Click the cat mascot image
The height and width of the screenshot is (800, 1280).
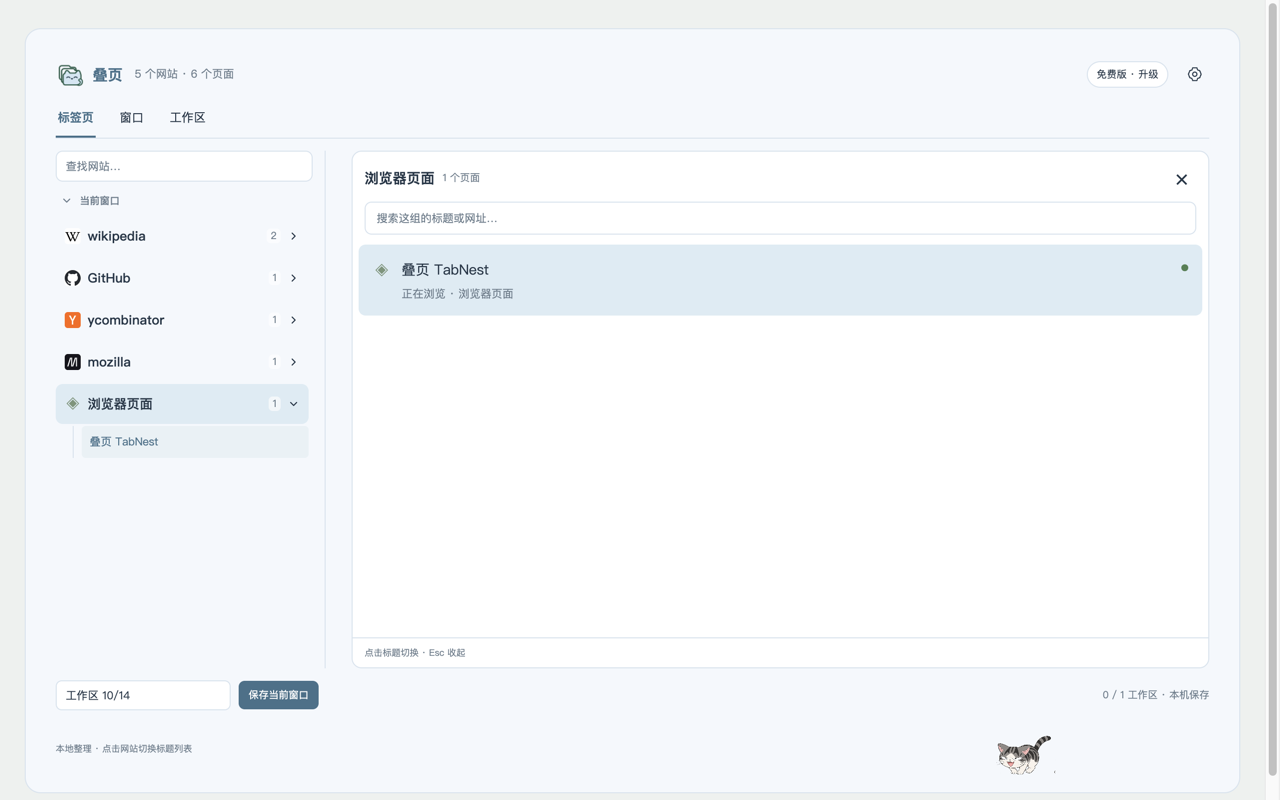[x=1024, y=755]
